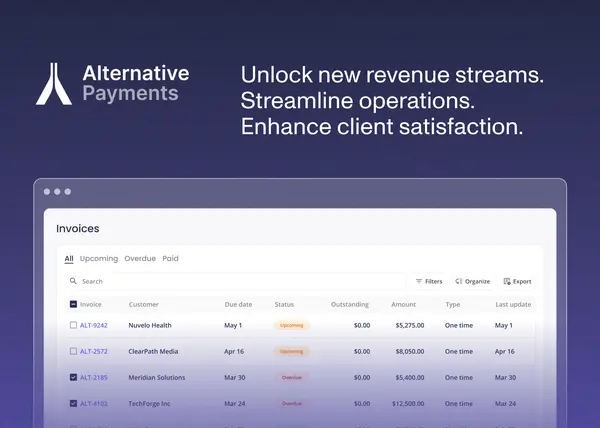
Task: Select the ClearPath Media customer name
Action: click(x=153, y=351)
